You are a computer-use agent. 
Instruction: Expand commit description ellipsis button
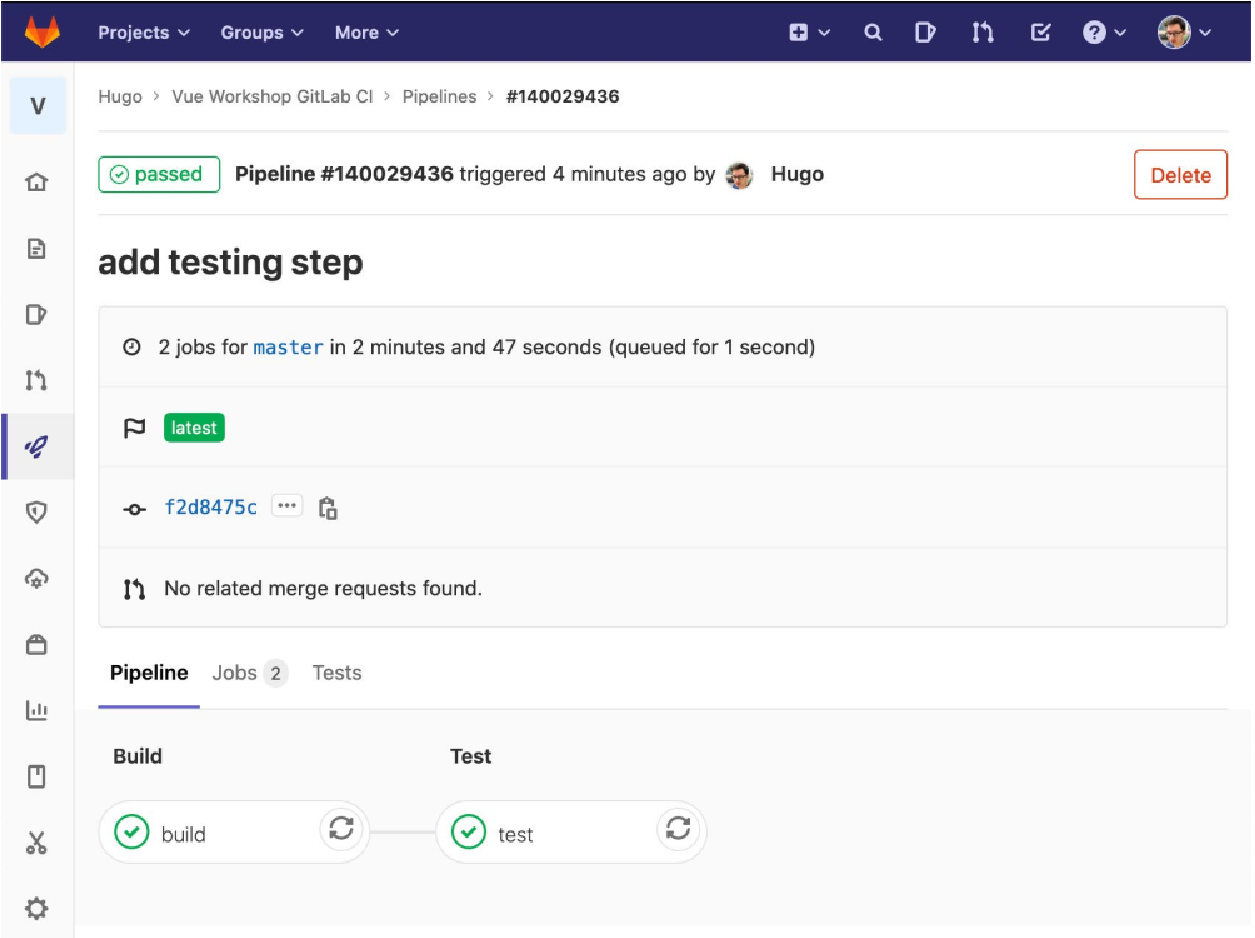(x=287, y=506)
